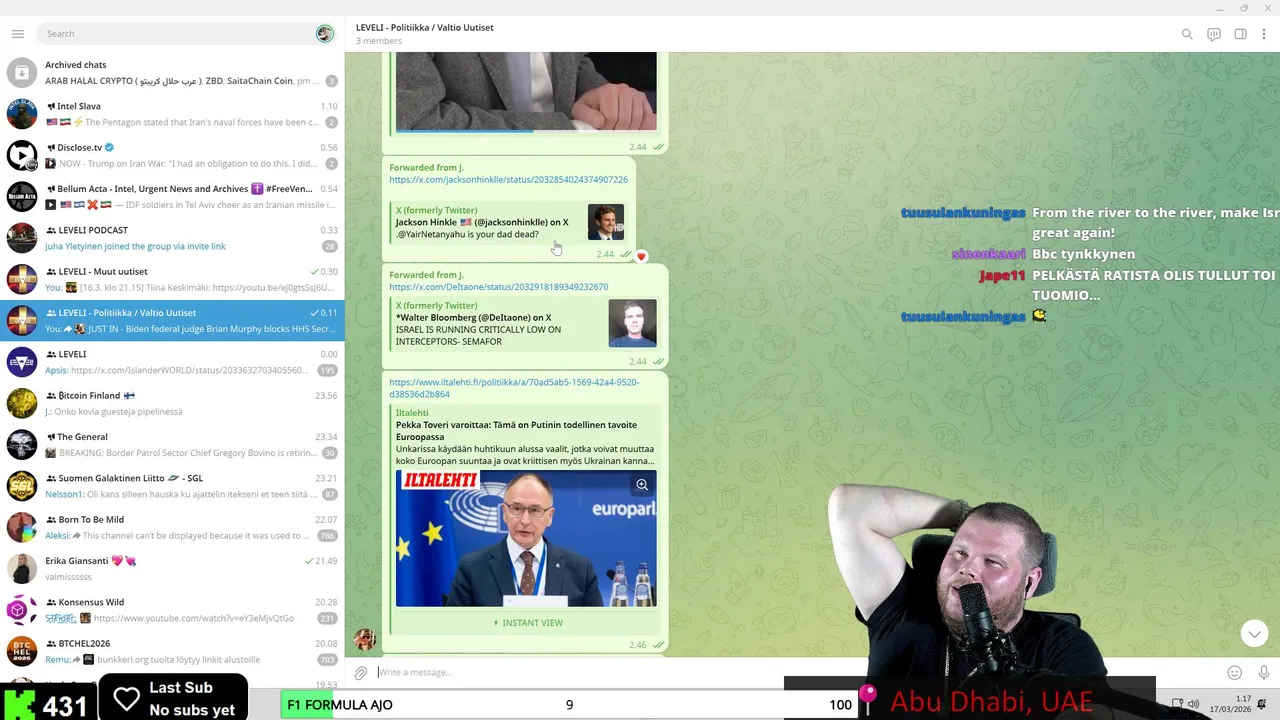1280x720 pixels.
Task: Open account avatar in search bar
Action: click(x=324, y=34)
